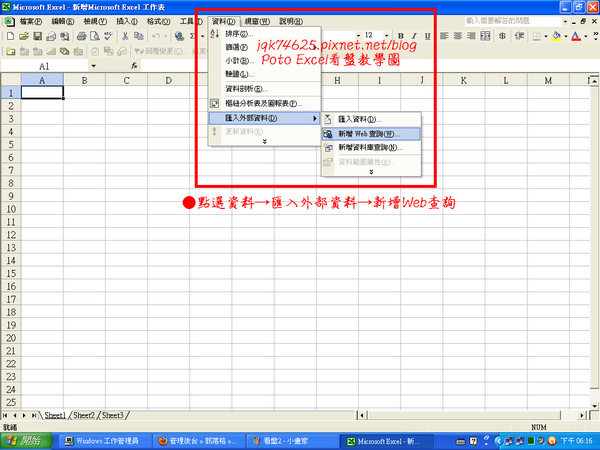Click the Insert Function fx icon
The image size is (600, 450).
pos(134,66)
